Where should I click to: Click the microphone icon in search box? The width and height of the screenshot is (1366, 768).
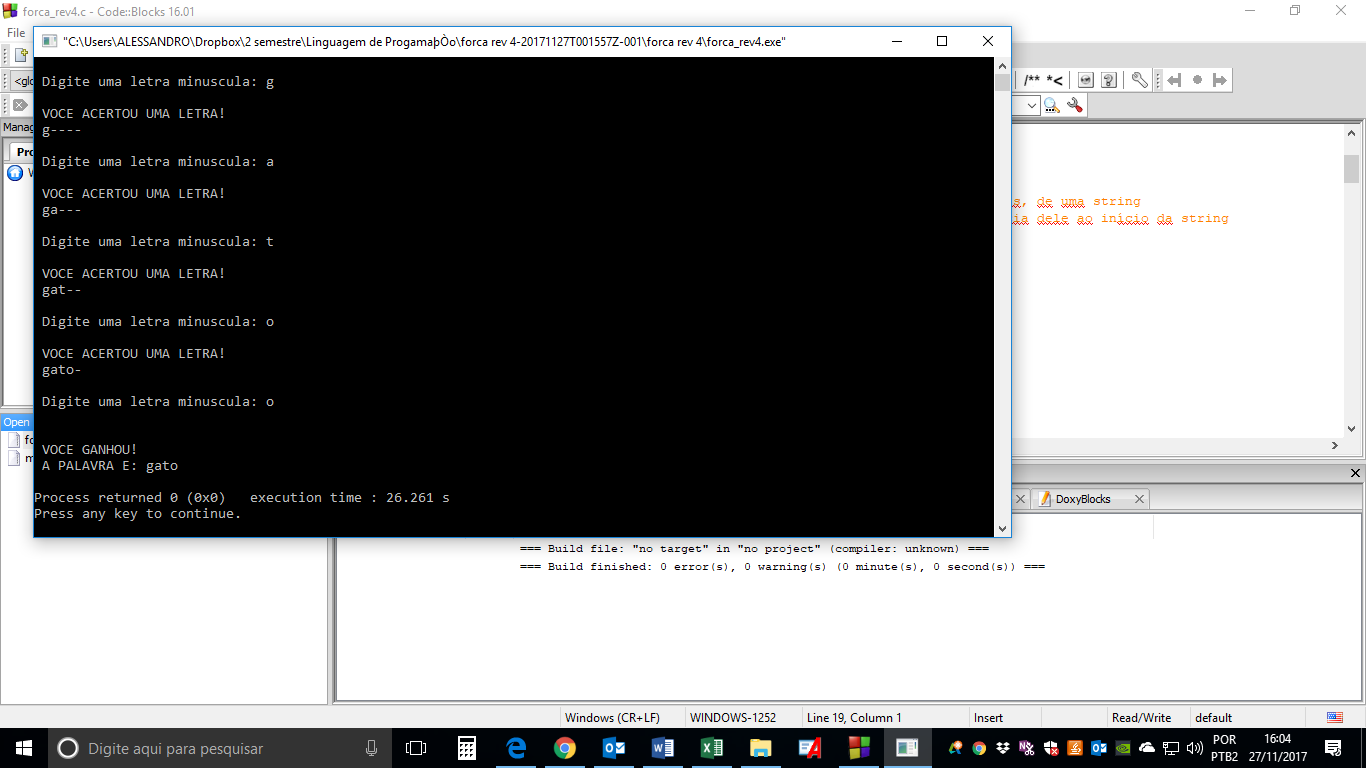(x=372, y=748)
